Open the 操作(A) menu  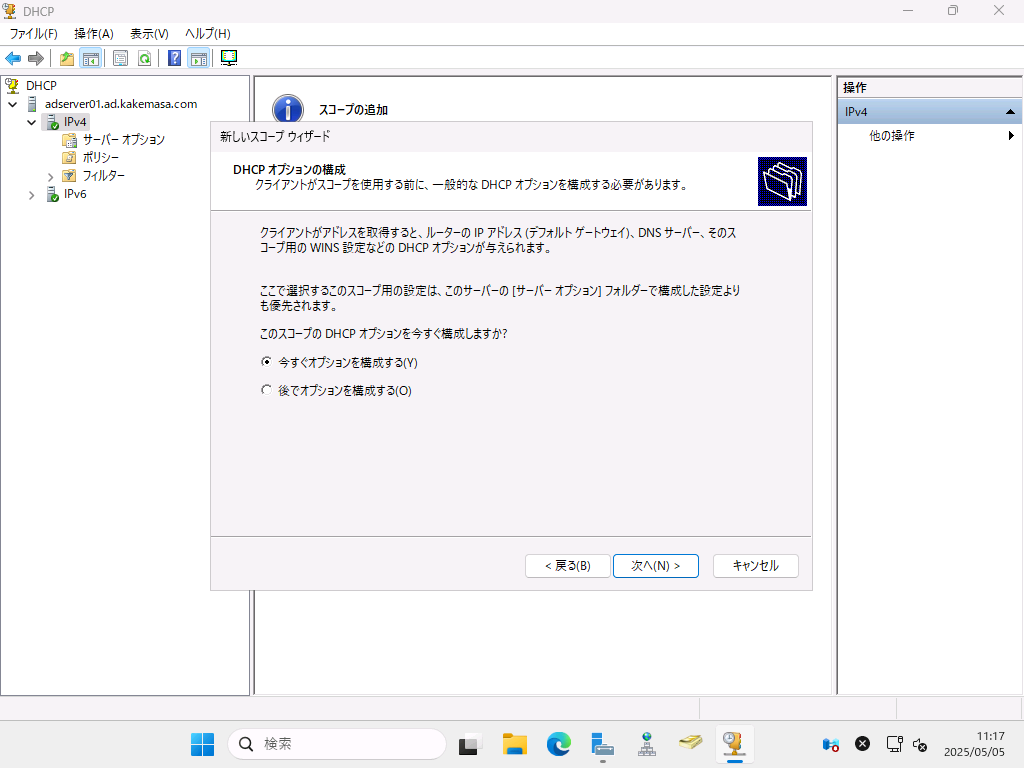[94, 34]
